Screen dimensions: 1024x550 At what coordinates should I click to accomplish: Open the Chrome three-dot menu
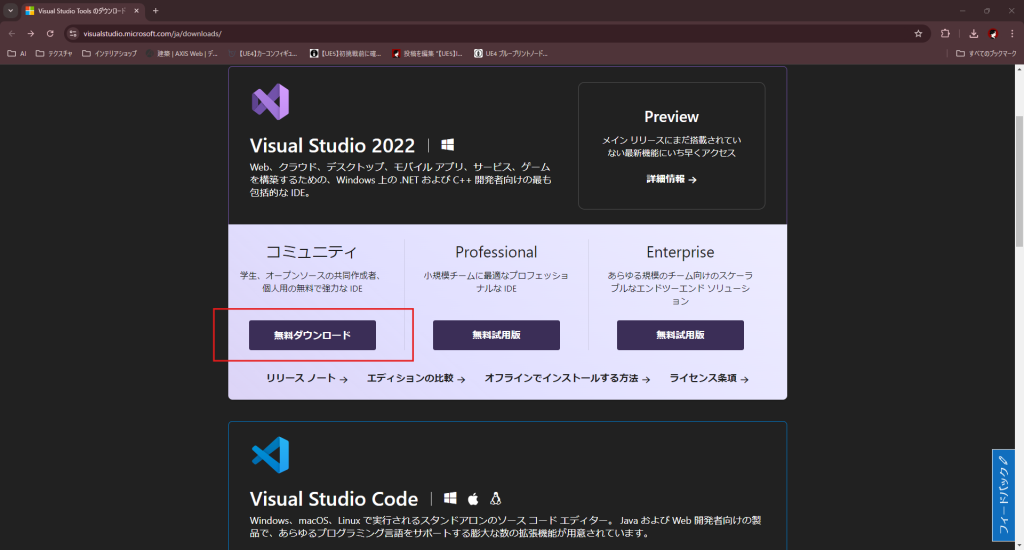[x=1012, y=33]
